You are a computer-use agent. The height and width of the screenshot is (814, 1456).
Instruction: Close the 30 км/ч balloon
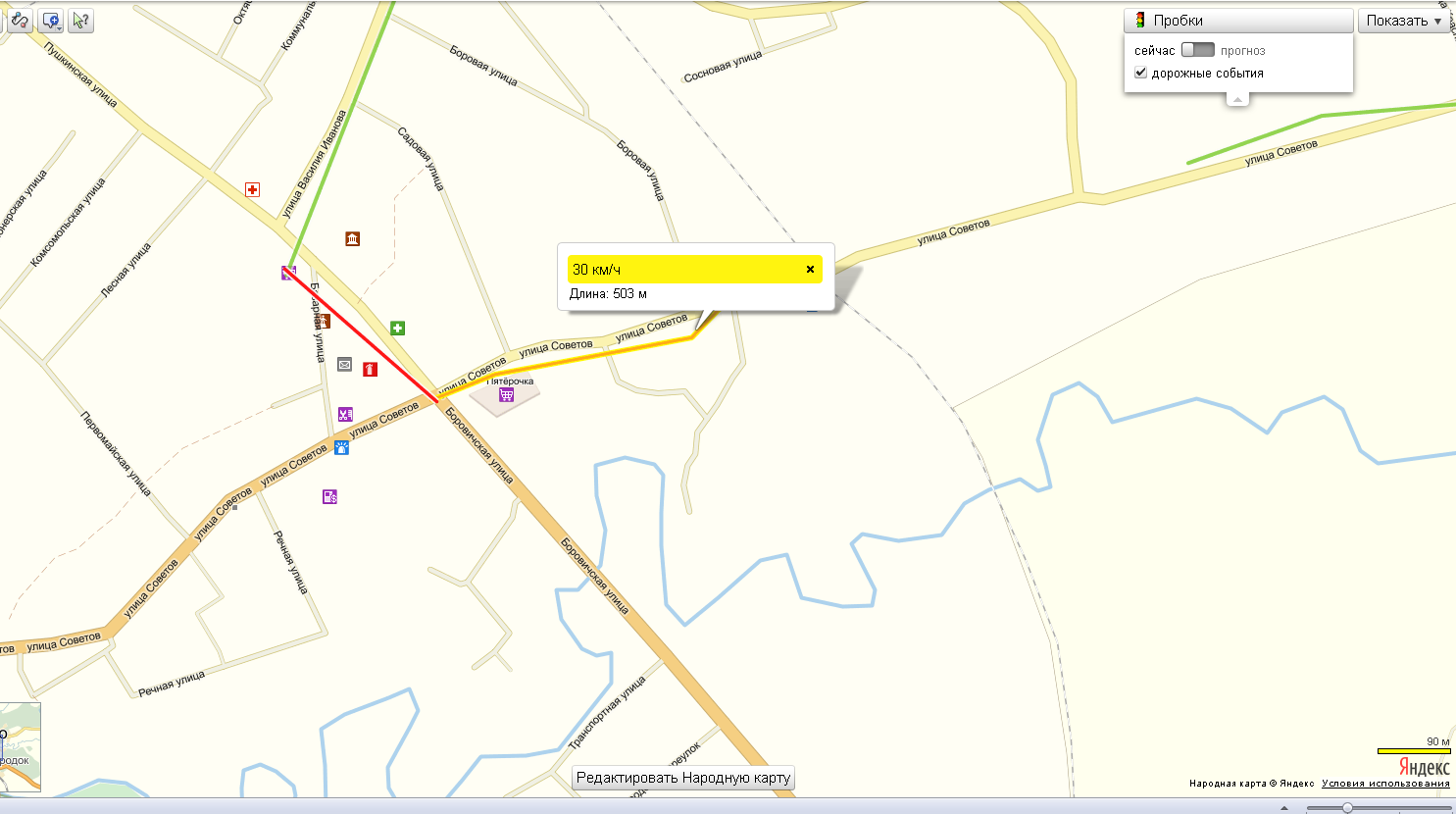point(810,269)
